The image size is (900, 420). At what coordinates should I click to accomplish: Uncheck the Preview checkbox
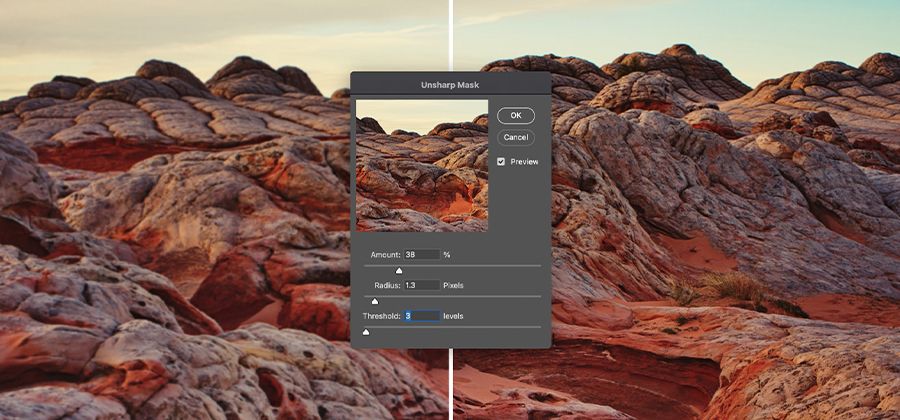coord(501,161)
